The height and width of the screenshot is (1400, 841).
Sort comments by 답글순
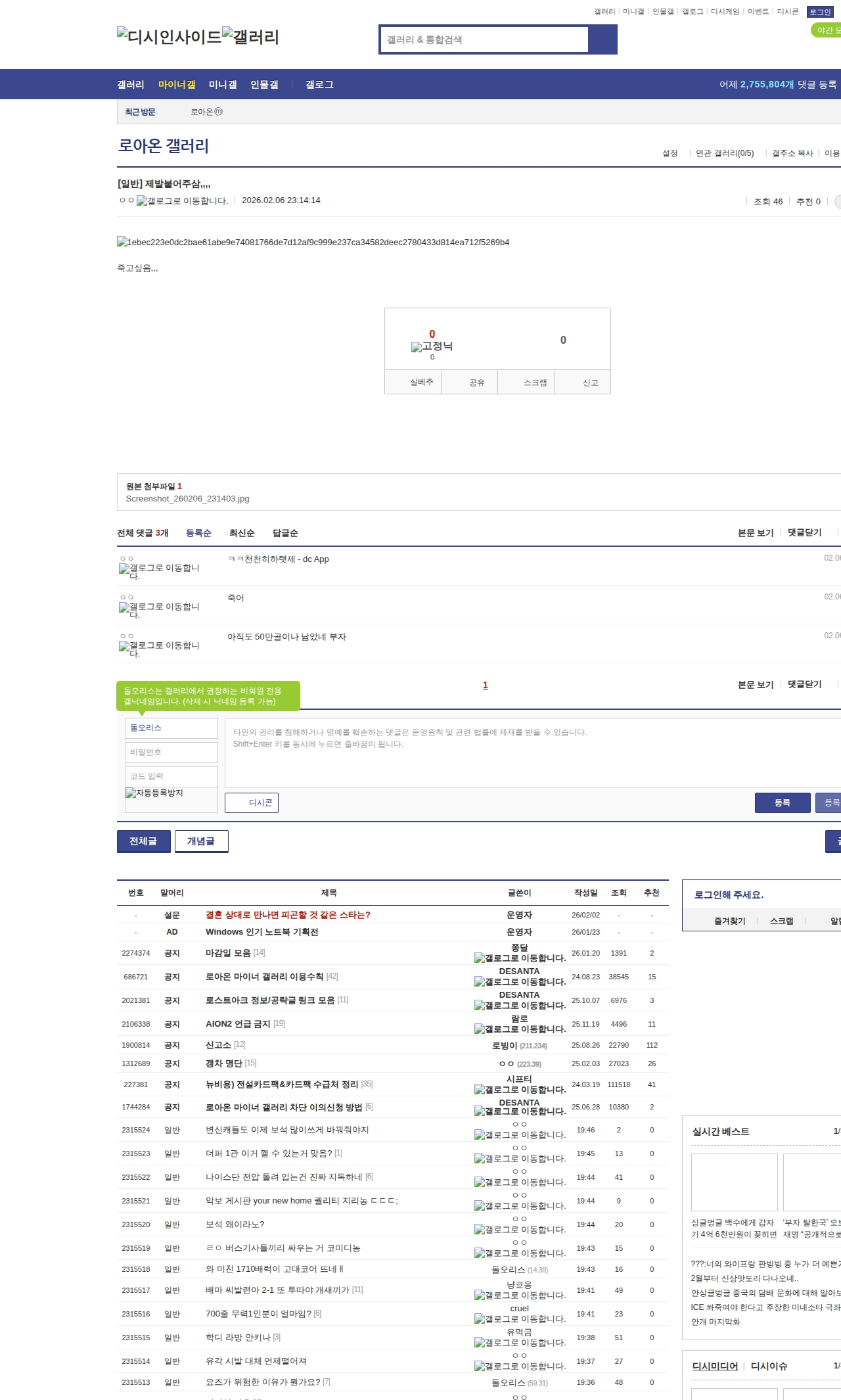[285, 533]
